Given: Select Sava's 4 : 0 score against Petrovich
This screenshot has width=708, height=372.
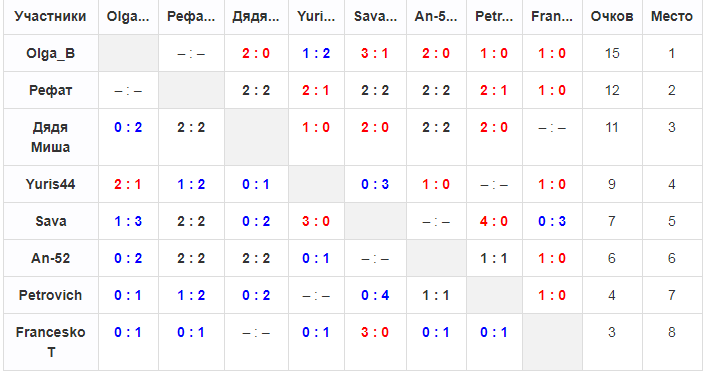Looking at the screenshot, I should (494, 221).
